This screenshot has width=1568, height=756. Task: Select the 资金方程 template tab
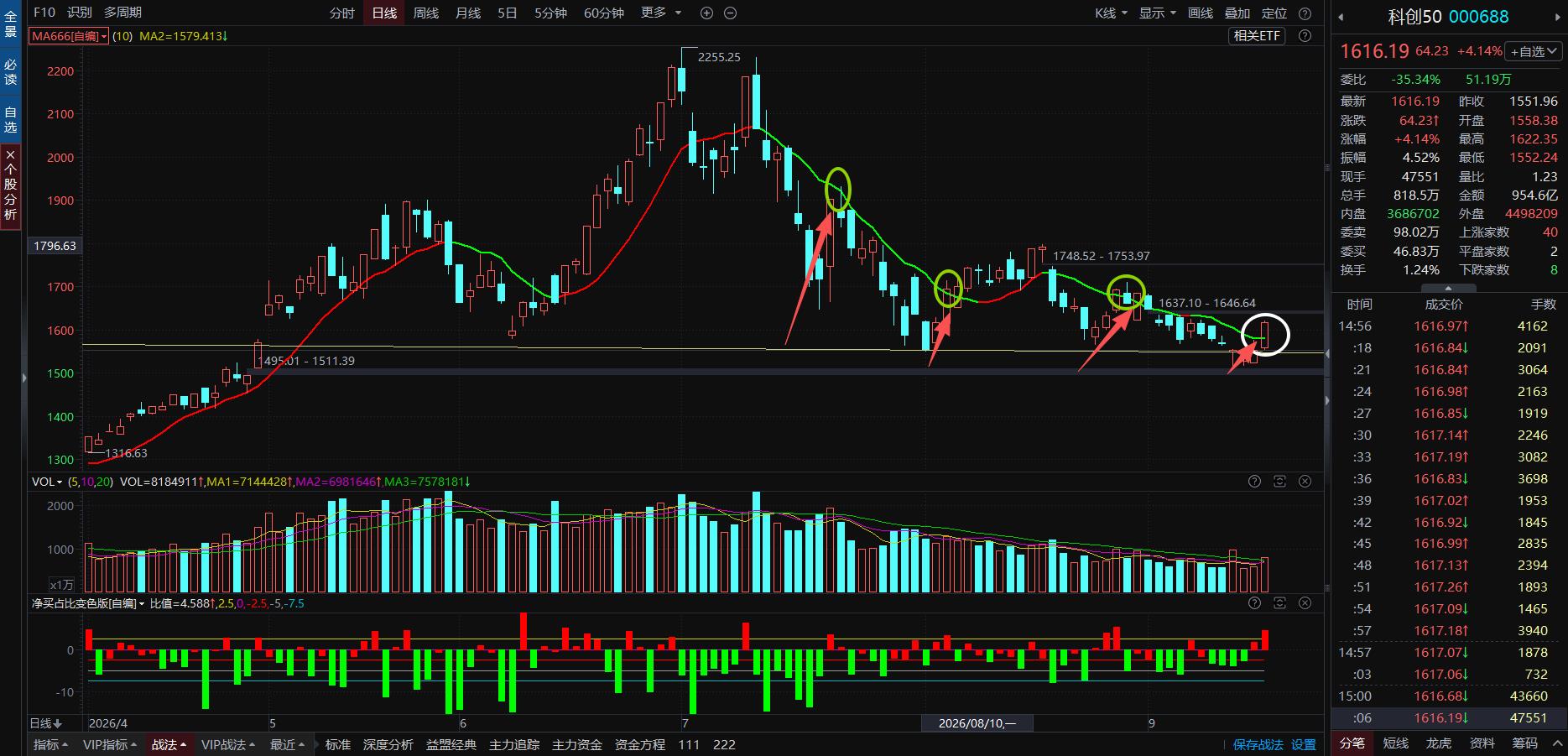click(640, 745)
